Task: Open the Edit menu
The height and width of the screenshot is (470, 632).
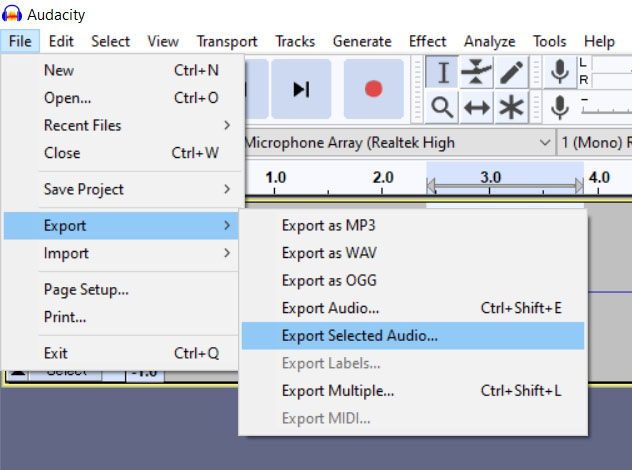Action: point(61,41)
